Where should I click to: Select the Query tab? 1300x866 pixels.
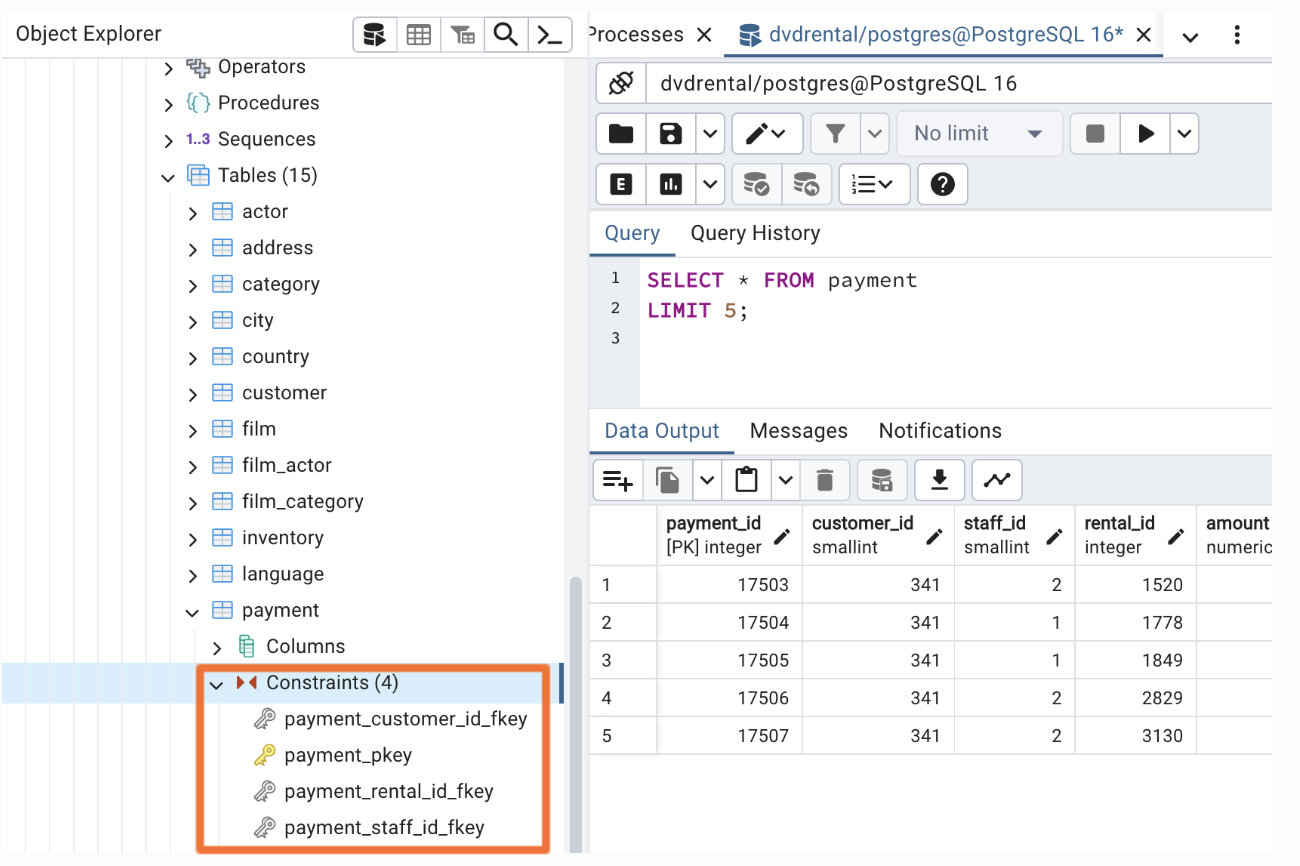click(x=632, y=233)
